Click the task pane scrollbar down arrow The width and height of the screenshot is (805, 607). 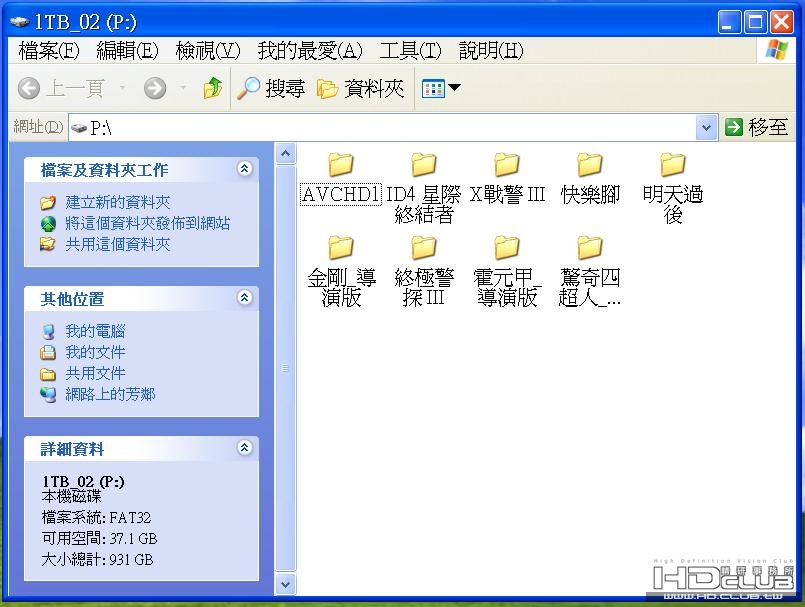tap(285, 584)
